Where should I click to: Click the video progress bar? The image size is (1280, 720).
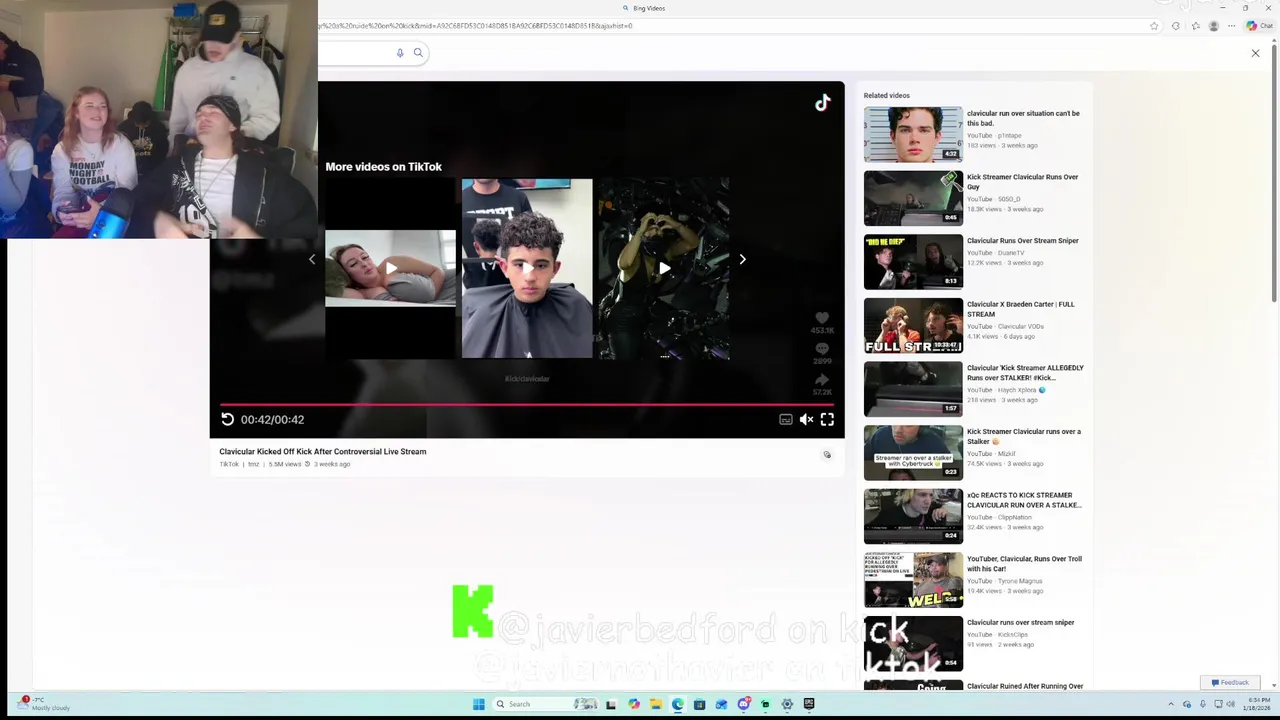[x=527, y=405]
